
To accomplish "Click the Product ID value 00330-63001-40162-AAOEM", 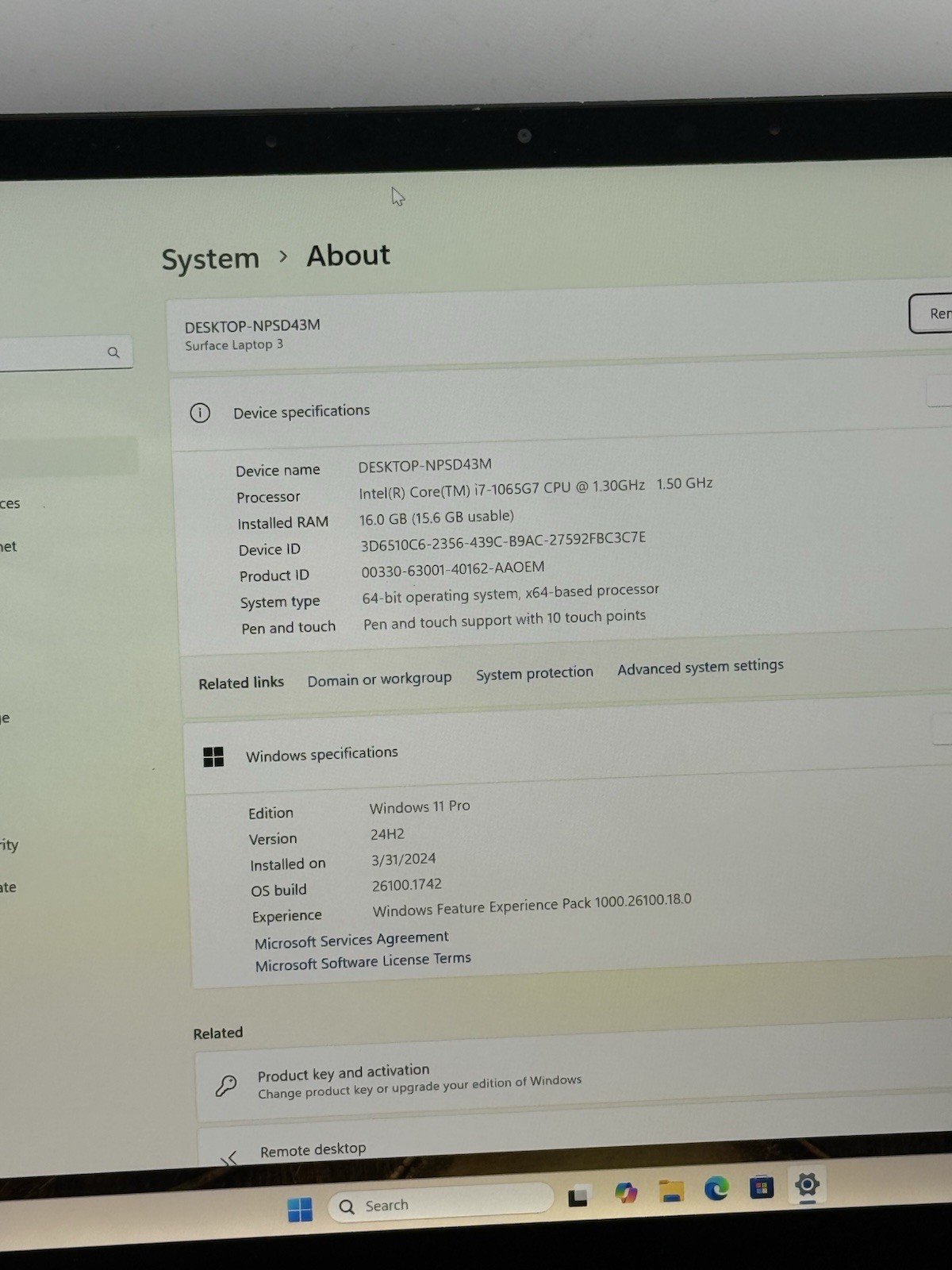I will (x=453, y=569).
